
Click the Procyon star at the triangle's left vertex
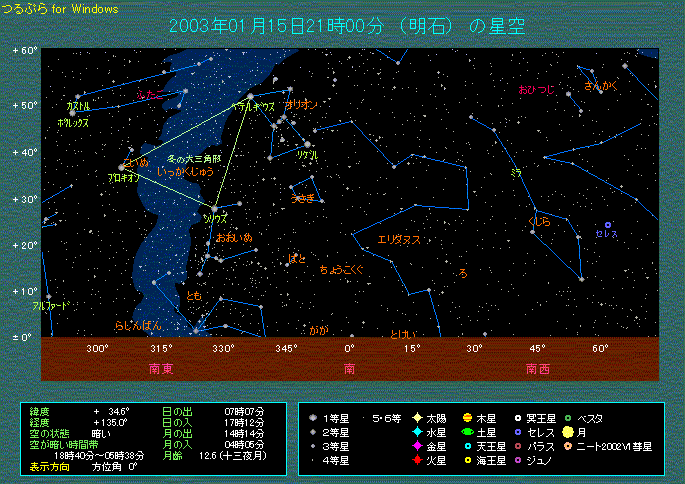pyautogui.click(x=121, y=167)
